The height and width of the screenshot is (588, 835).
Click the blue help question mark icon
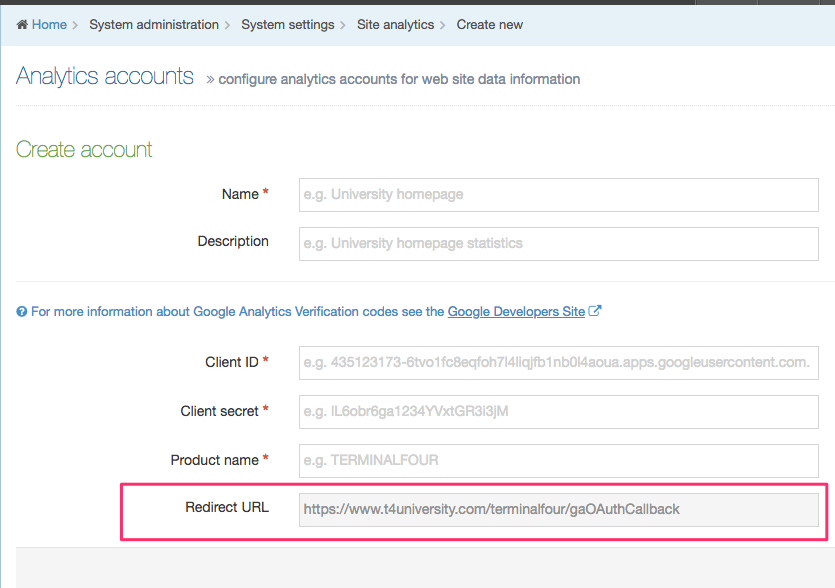click(x=22, y=312)
